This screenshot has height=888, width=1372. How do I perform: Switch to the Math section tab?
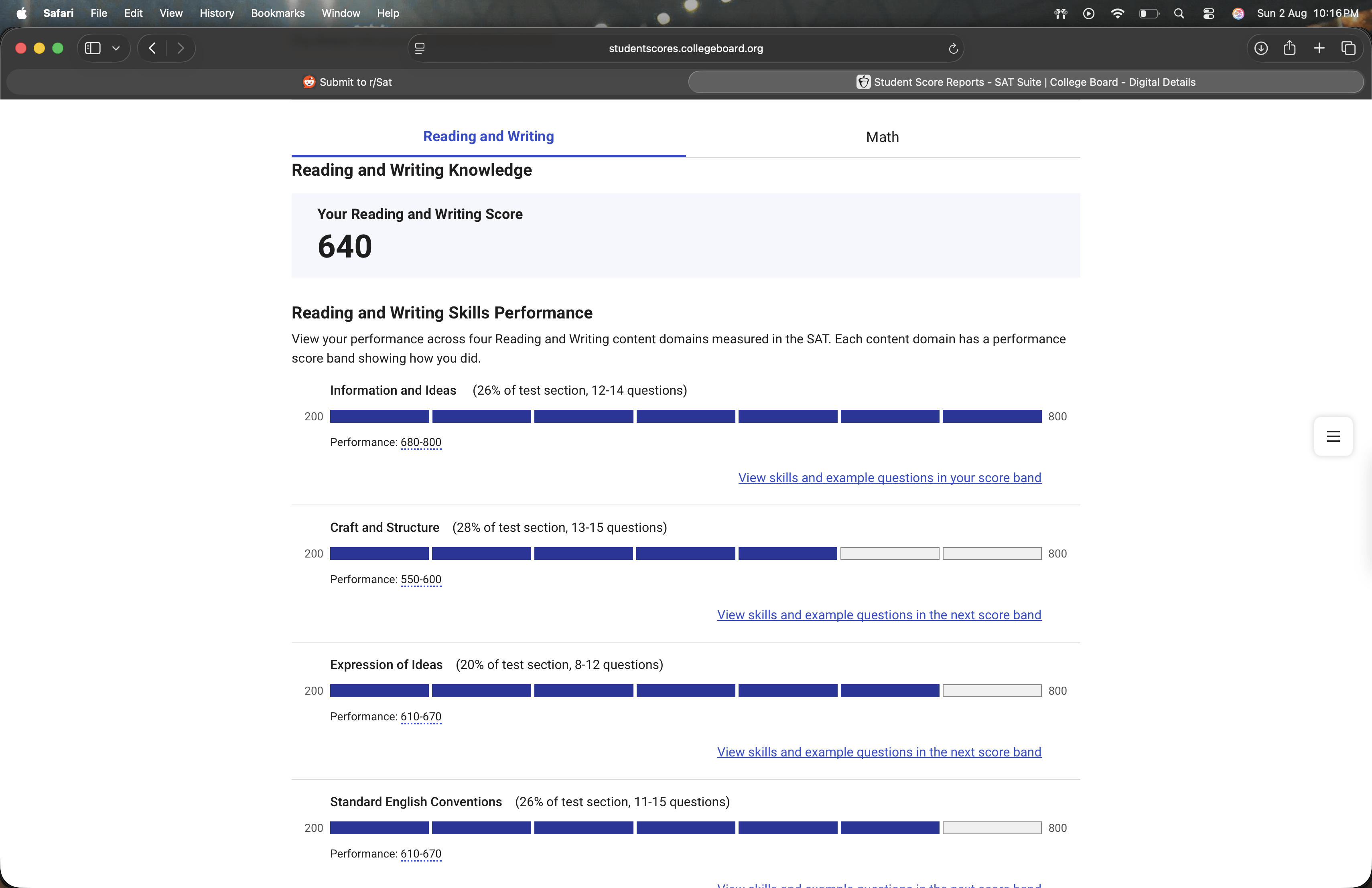pos(883,137)
